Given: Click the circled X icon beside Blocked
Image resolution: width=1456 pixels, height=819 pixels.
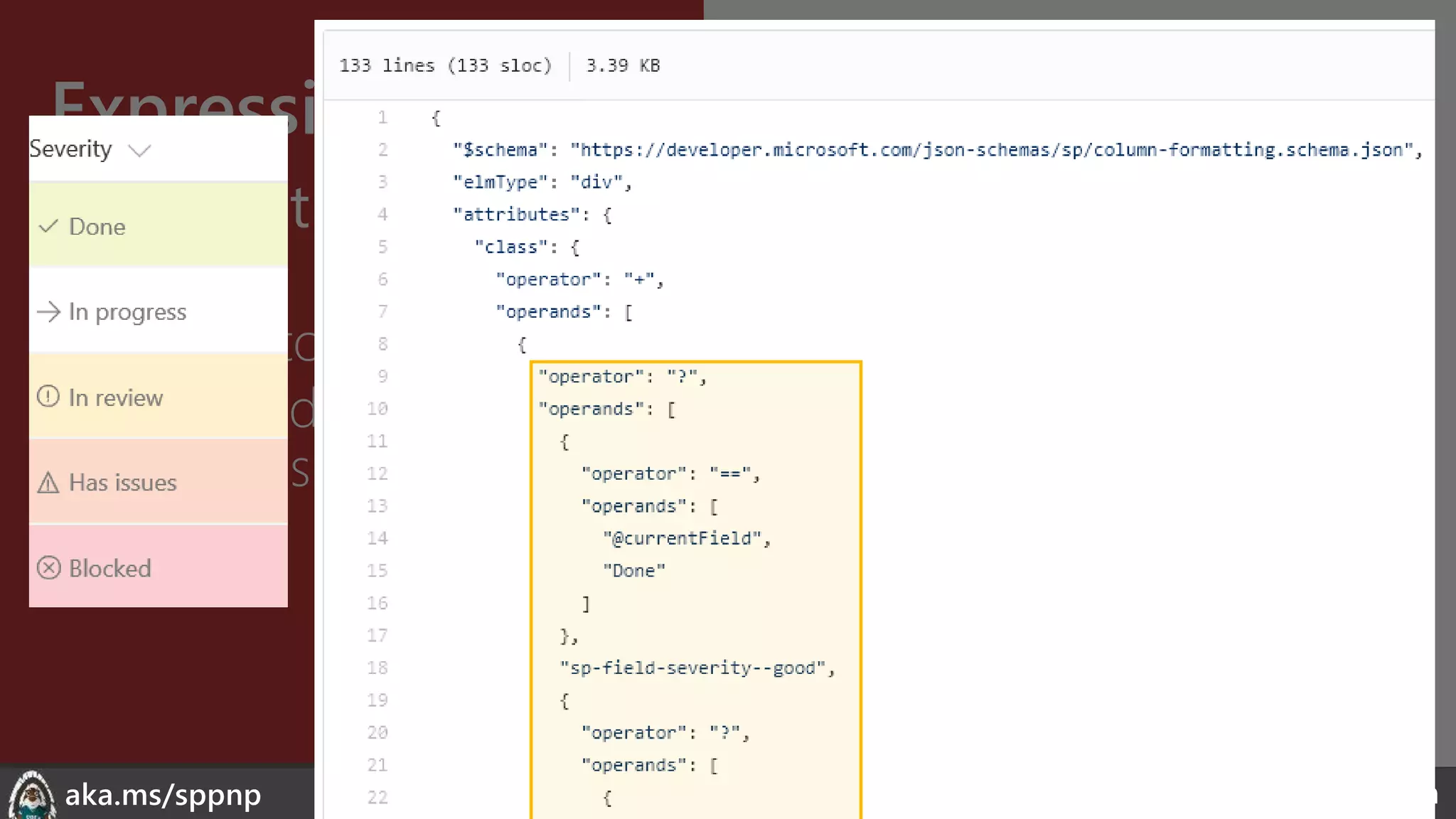Looking at the screenshot, I should coord(48,568).
